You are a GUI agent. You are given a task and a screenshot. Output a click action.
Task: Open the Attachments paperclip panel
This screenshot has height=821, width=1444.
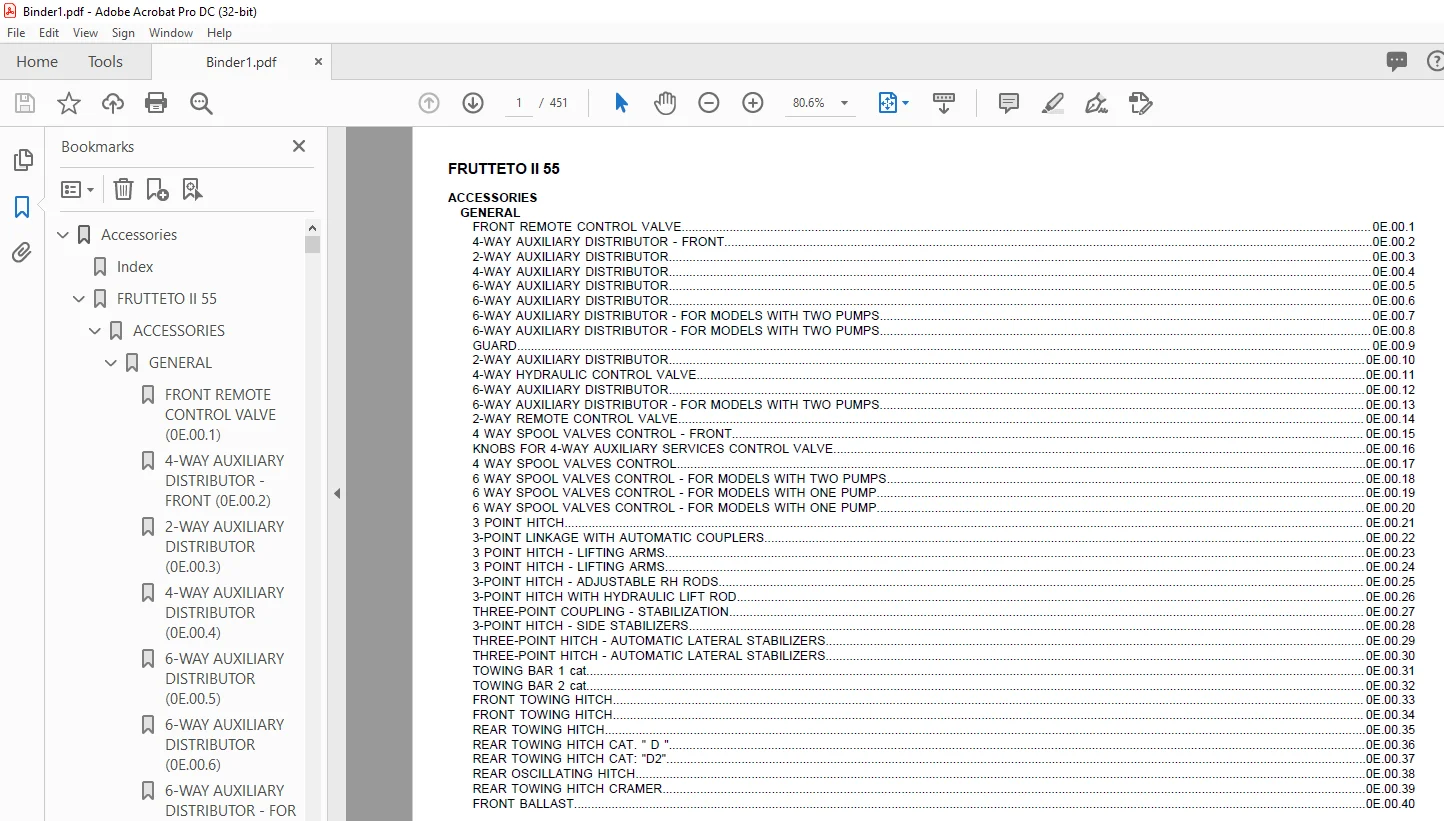point(22,253)
